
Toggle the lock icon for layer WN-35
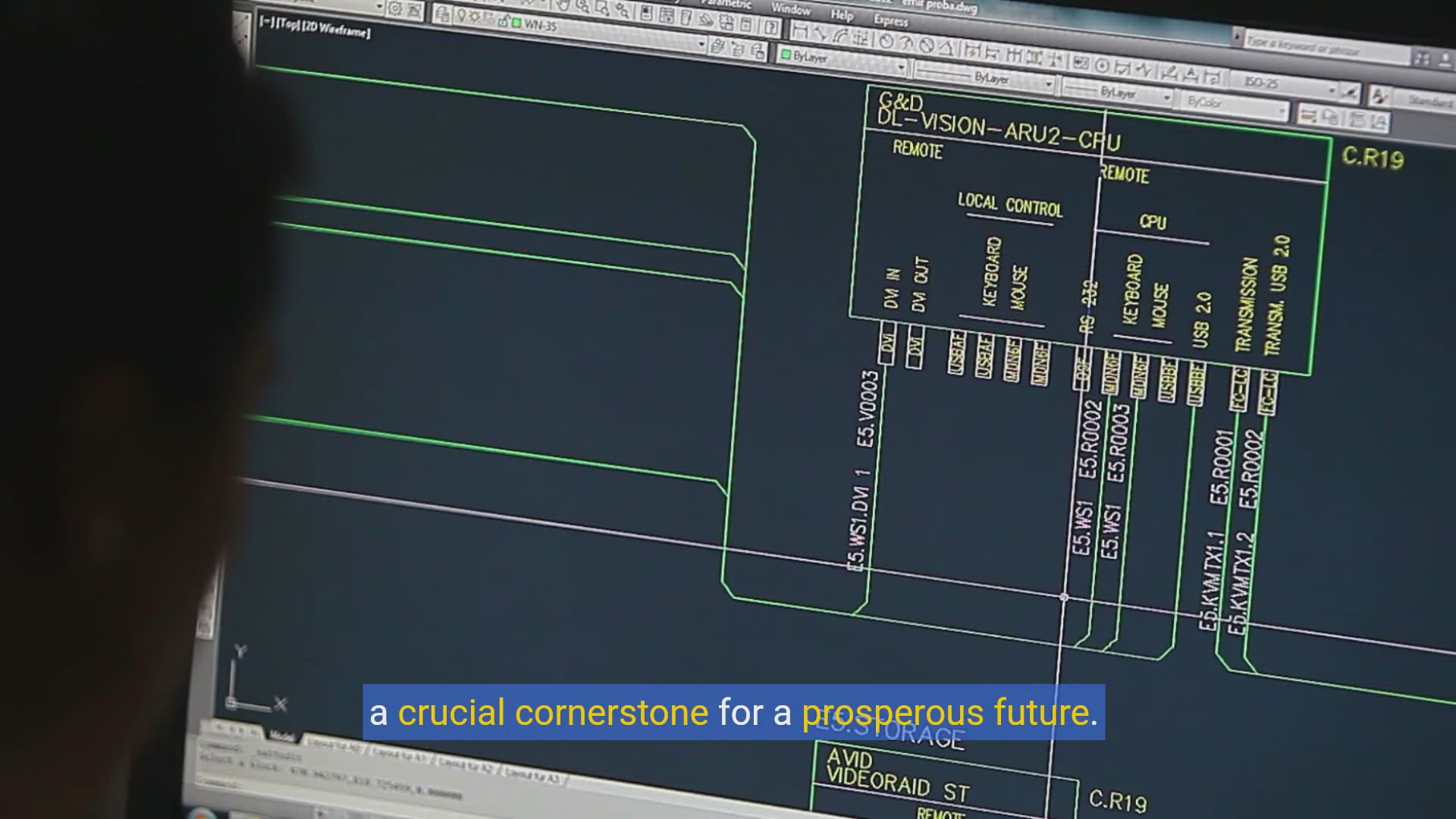pos(503,22)
